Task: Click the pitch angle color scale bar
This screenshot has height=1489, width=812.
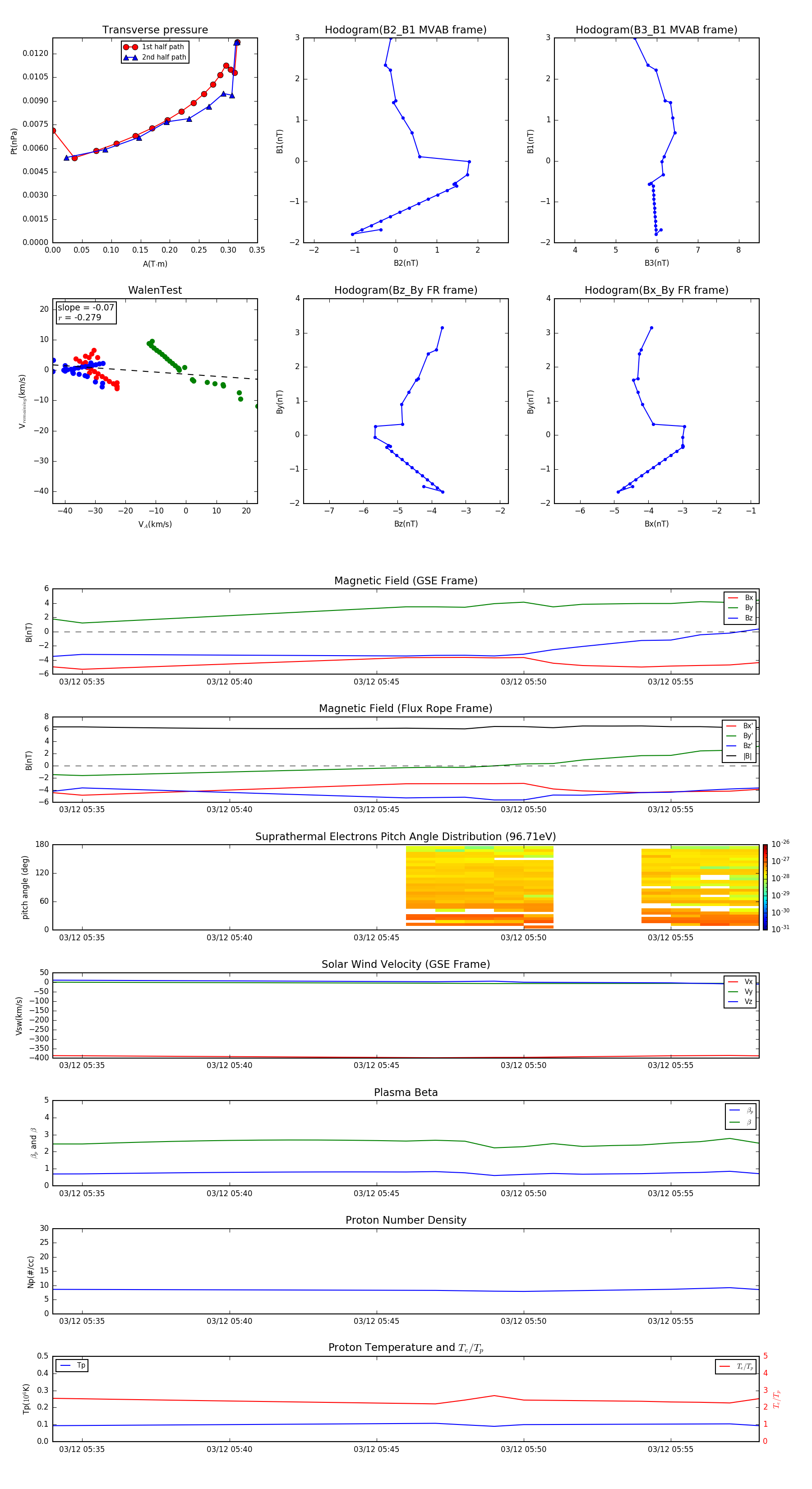Action: click(765, 887)
